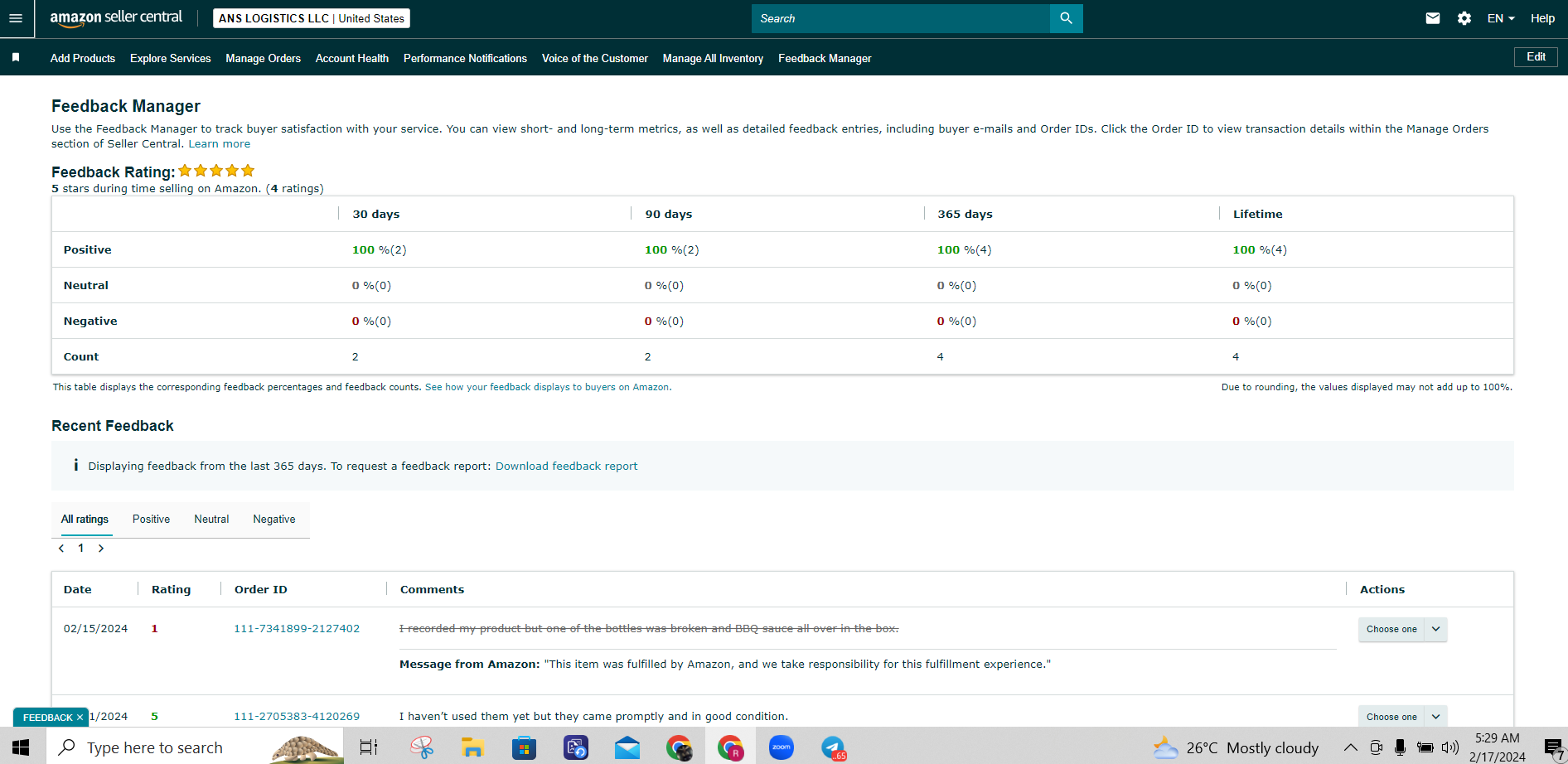This screenshot has height=764, width=1568.
Task: Open the messages envelope icon
Action: [x=1432, y=18]
